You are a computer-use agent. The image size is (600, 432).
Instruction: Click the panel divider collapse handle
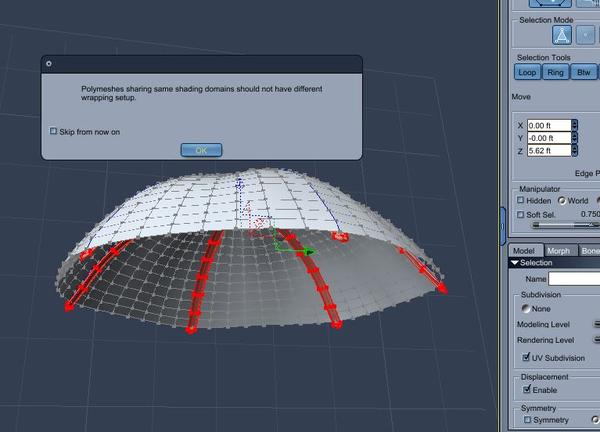[503, 226]
